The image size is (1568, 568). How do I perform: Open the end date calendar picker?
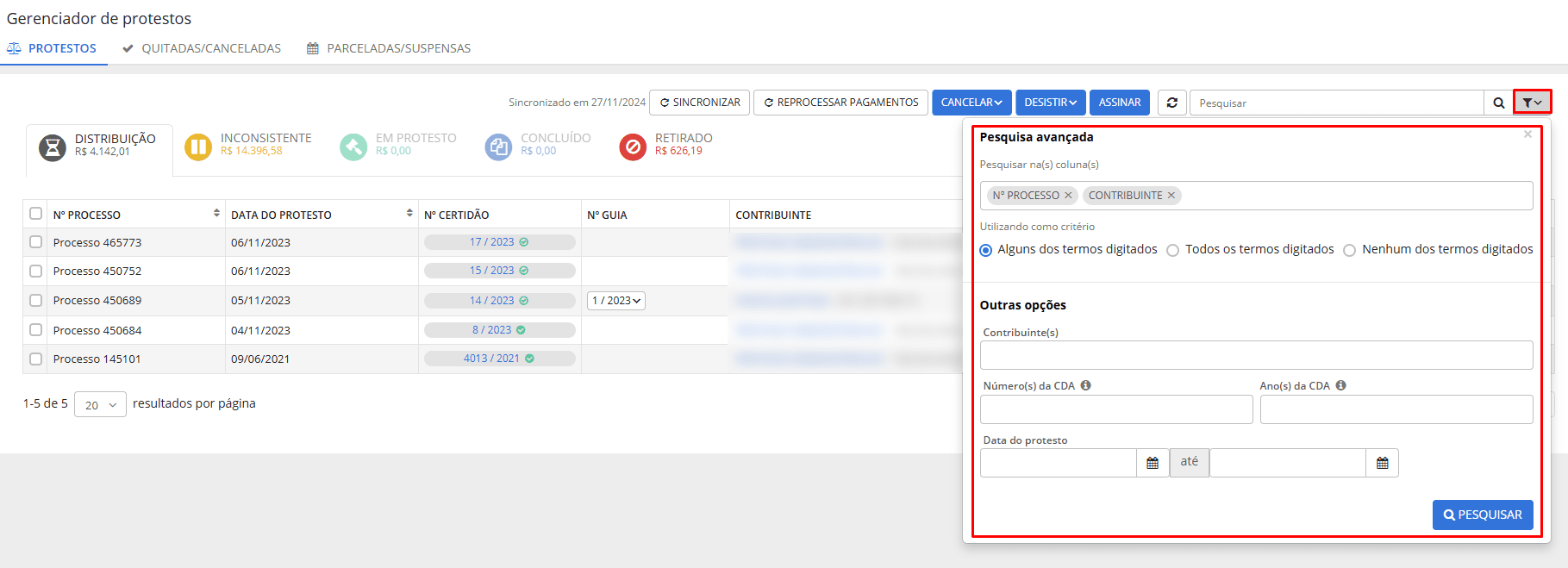pos(1382,463)
